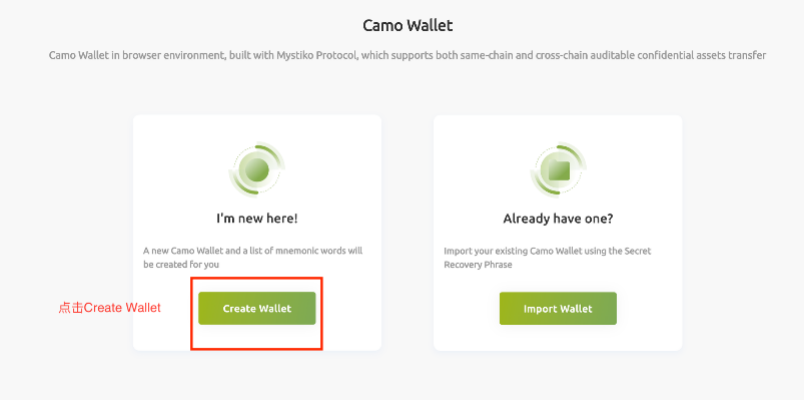Click the red "点击Create Wallet" annotation

pyautogui.click(x=109, y=308)
